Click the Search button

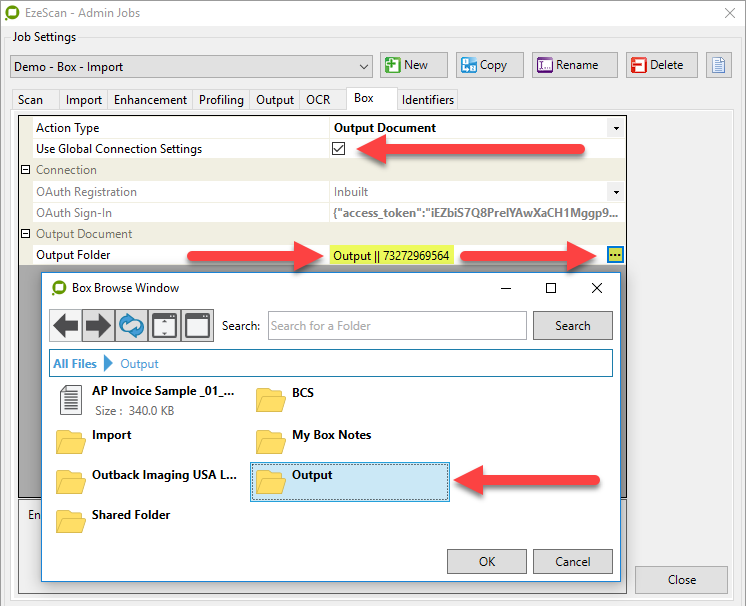point(572,325)
